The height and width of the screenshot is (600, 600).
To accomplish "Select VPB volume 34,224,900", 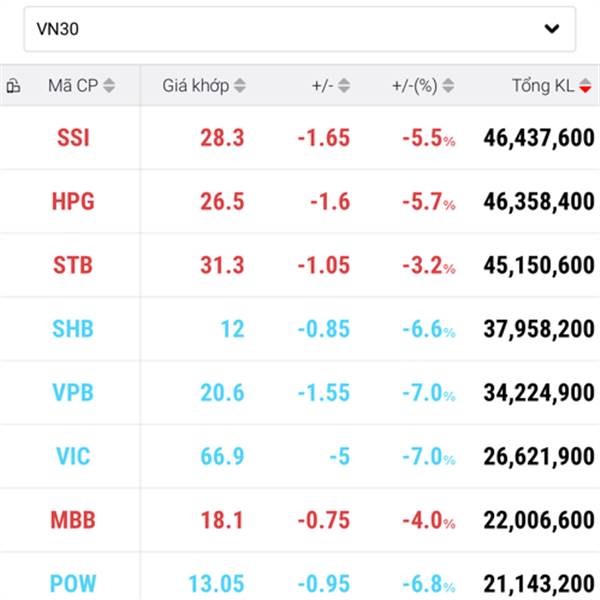I will (539, 393).
